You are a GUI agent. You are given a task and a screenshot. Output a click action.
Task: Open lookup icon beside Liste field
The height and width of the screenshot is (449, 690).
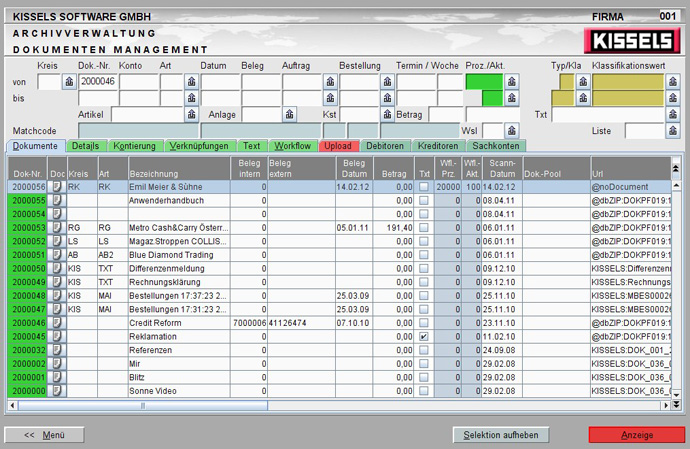(x=673, y=131)
